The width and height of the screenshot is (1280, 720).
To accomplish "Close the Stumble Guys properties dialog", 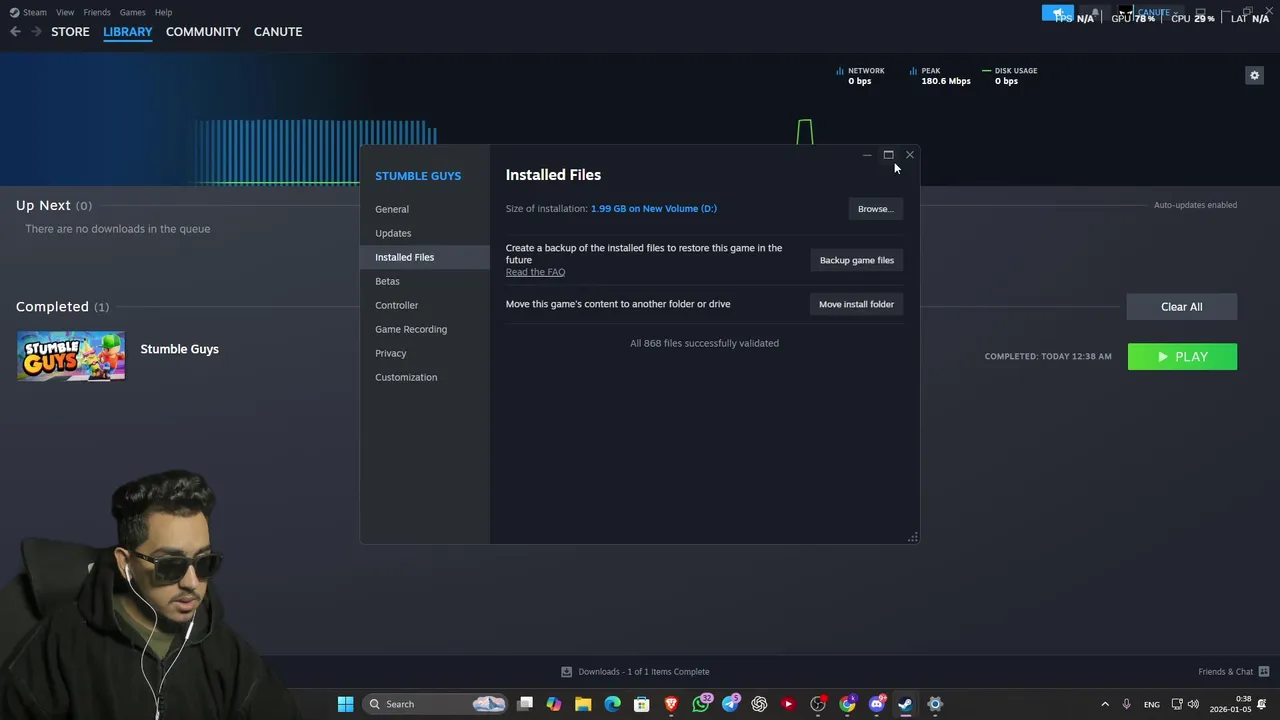I will tap(910, 155).
